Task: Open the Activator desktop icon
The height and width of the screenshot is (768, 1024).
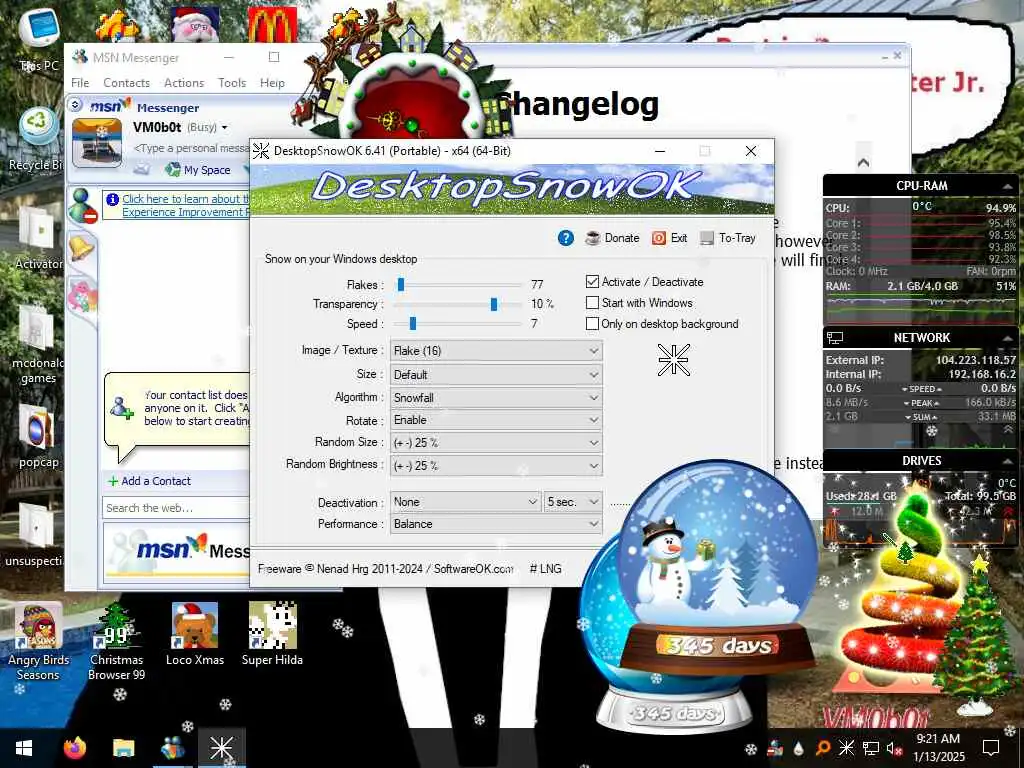Action: [x=38, y=238]
